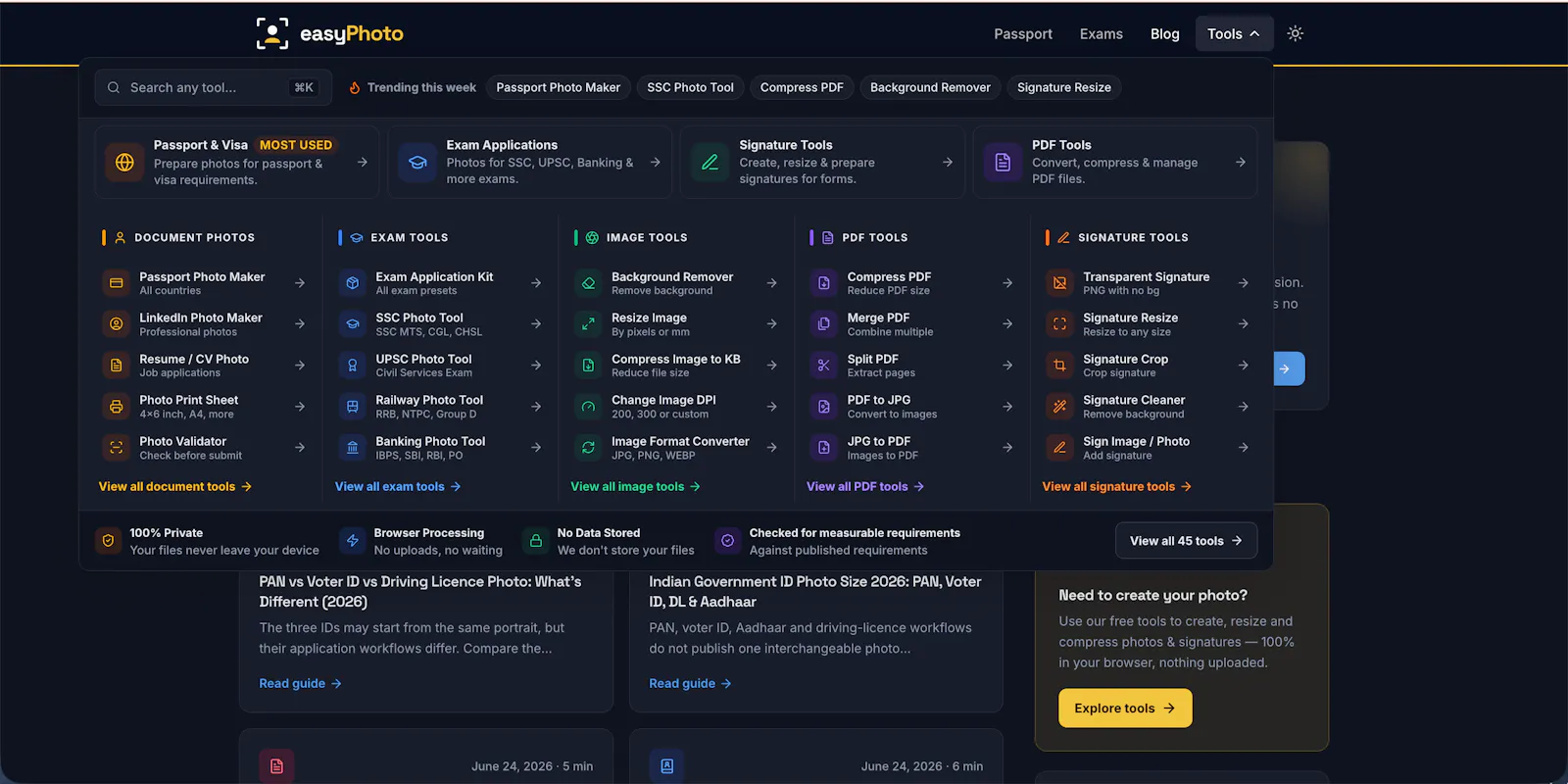This screenshot has width=1568, height=784.
Task: Click the Banking Photo Tool bank icon
Action: point(353,447)
